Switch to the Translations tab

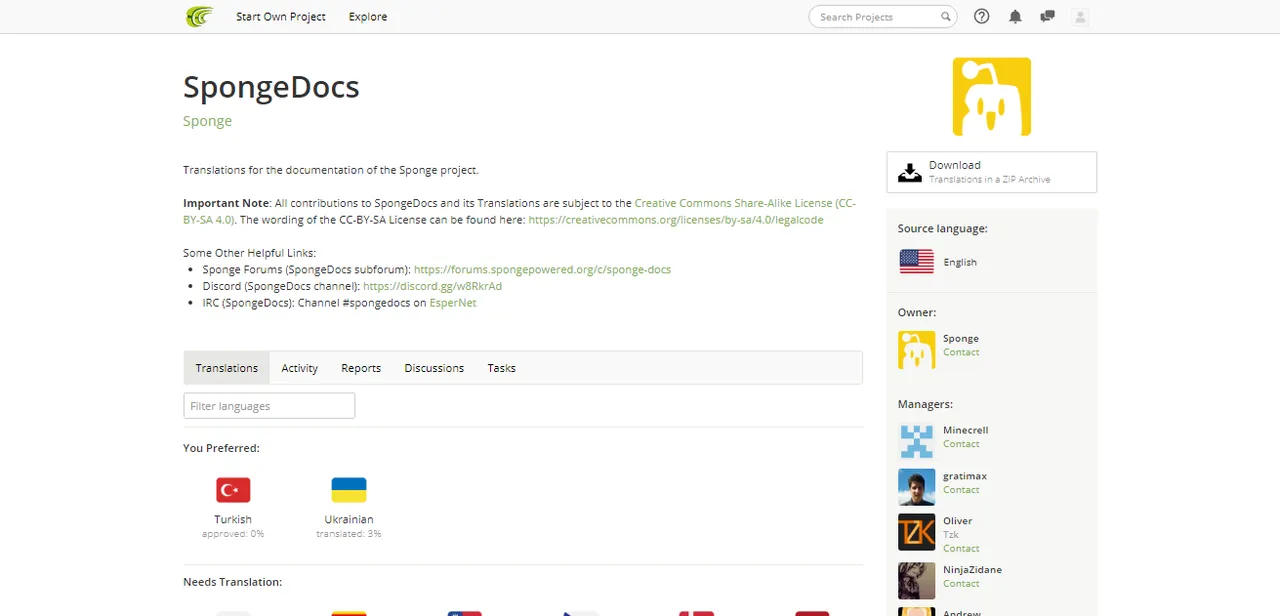click(x=227, y=368)
